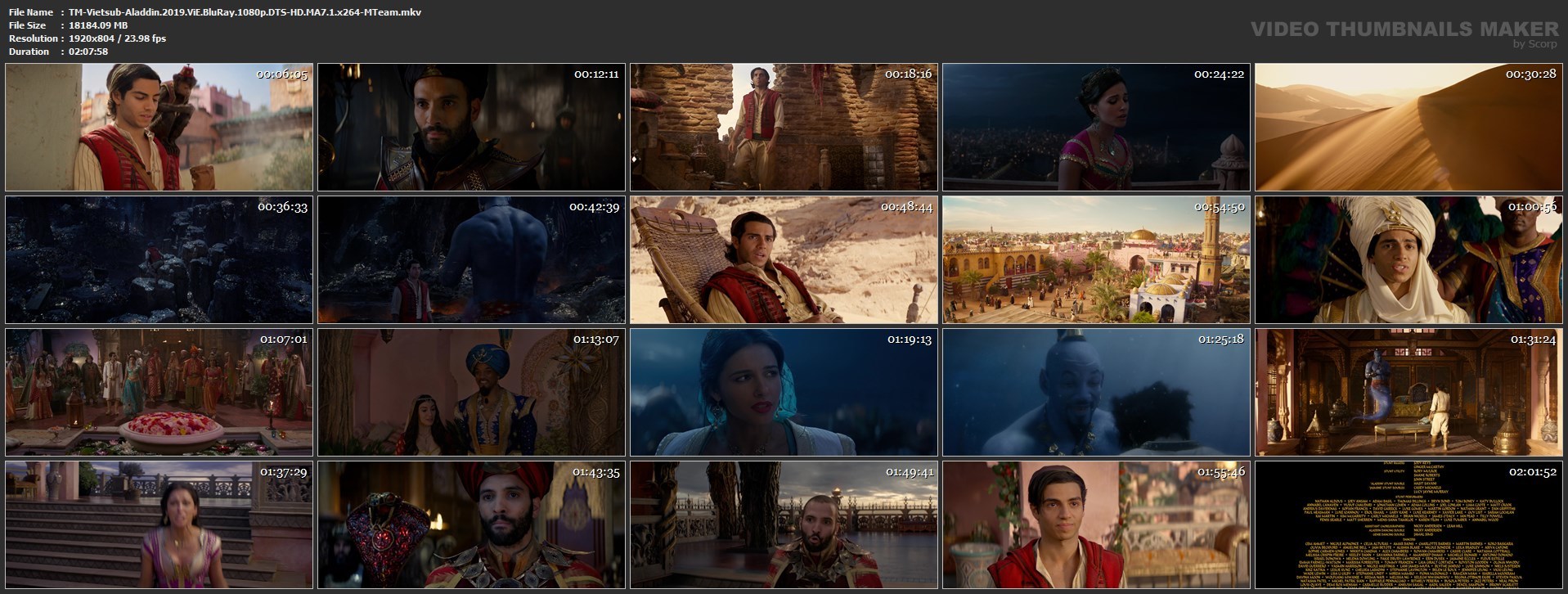This screenshot has height=594, width=1568.
Task: Click the resolution value 1920x804 / 23.98 fps
Action: 117,38
